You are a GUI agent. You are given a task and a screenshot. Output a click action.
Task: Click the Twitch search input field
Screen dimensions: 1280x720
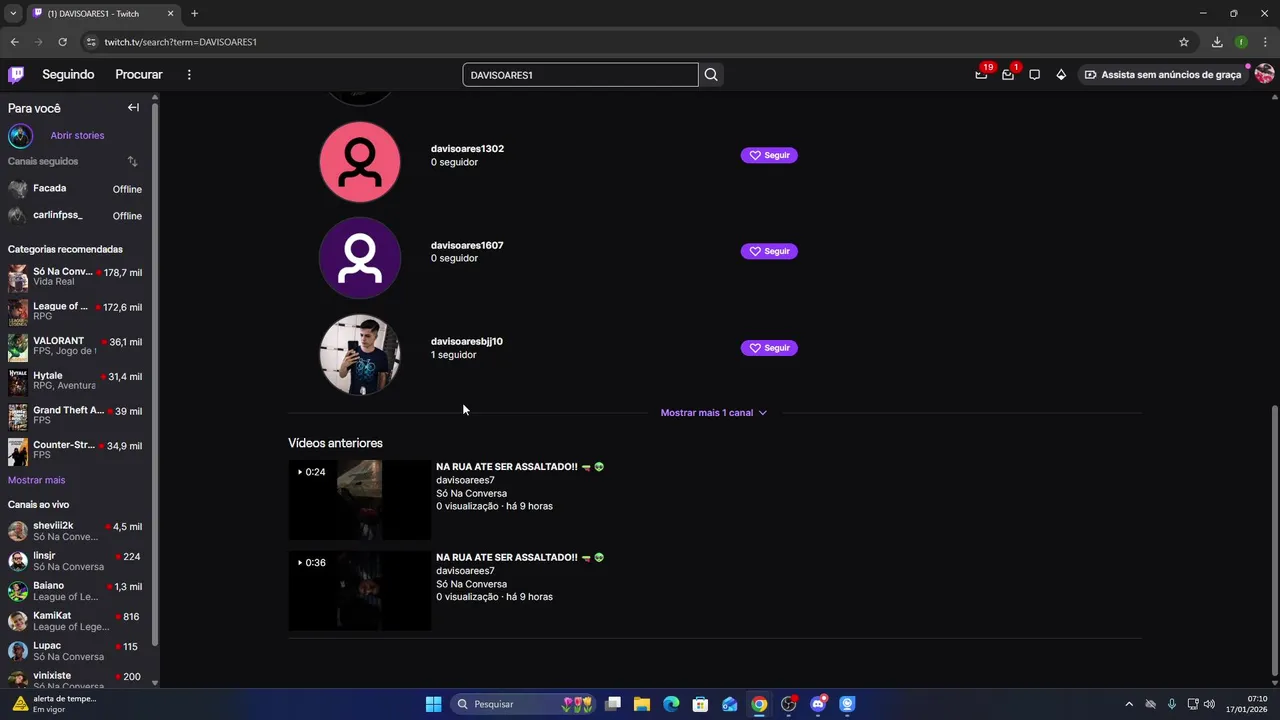[580, 75]
